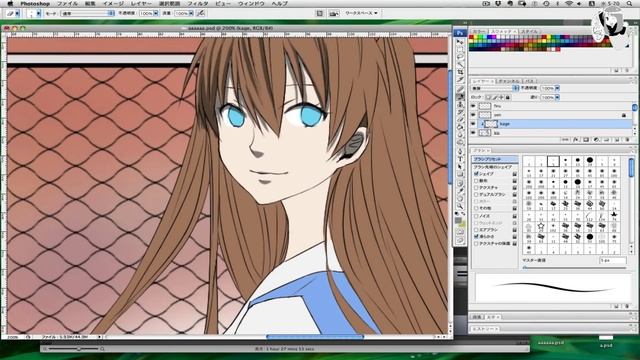Open the レイヤー (Layer) menu

pyautogui.click(x=141, y=3)
